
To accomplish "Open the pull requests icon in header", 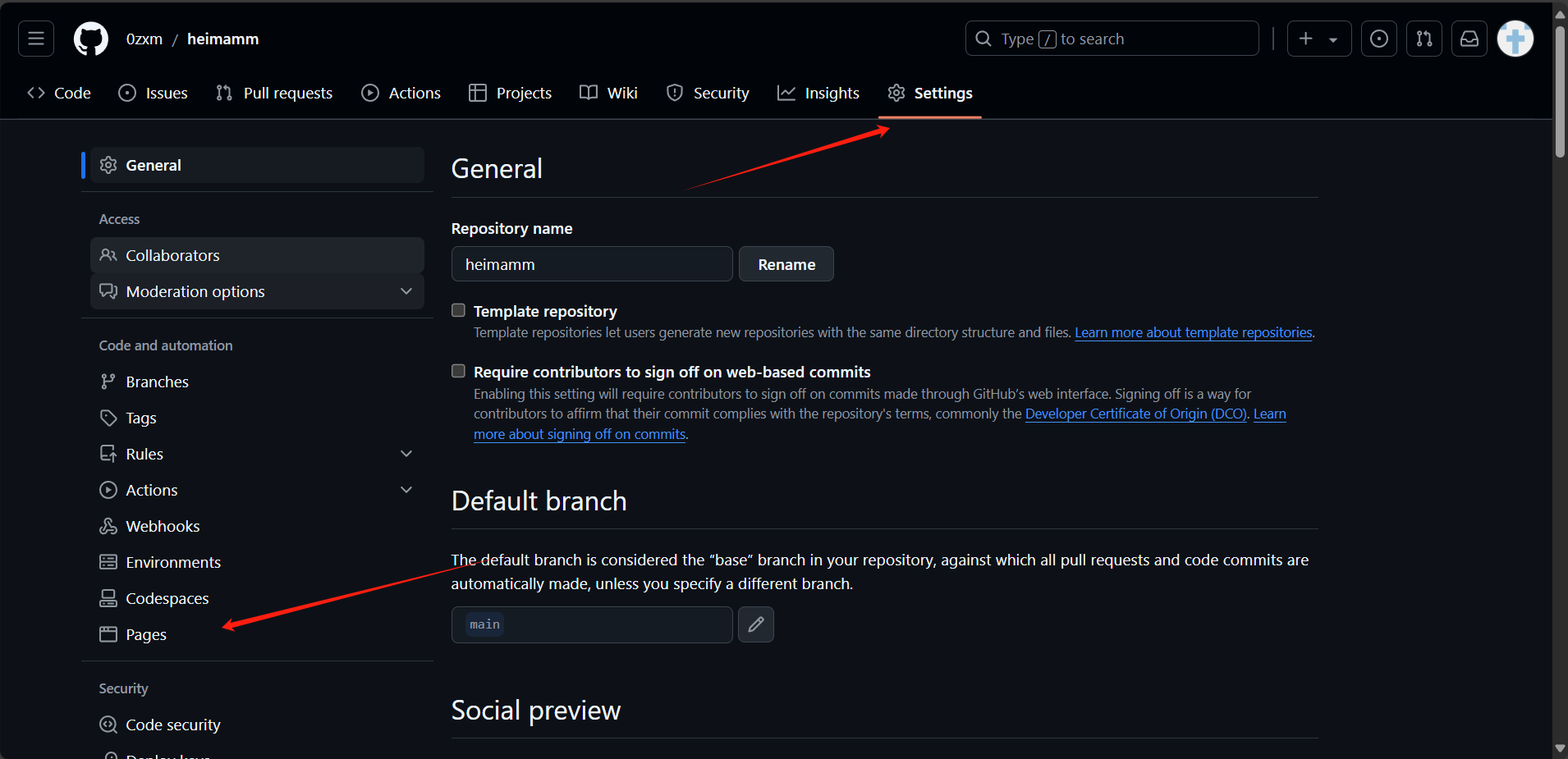I will pyautogui.click(x=1424, y=39).
